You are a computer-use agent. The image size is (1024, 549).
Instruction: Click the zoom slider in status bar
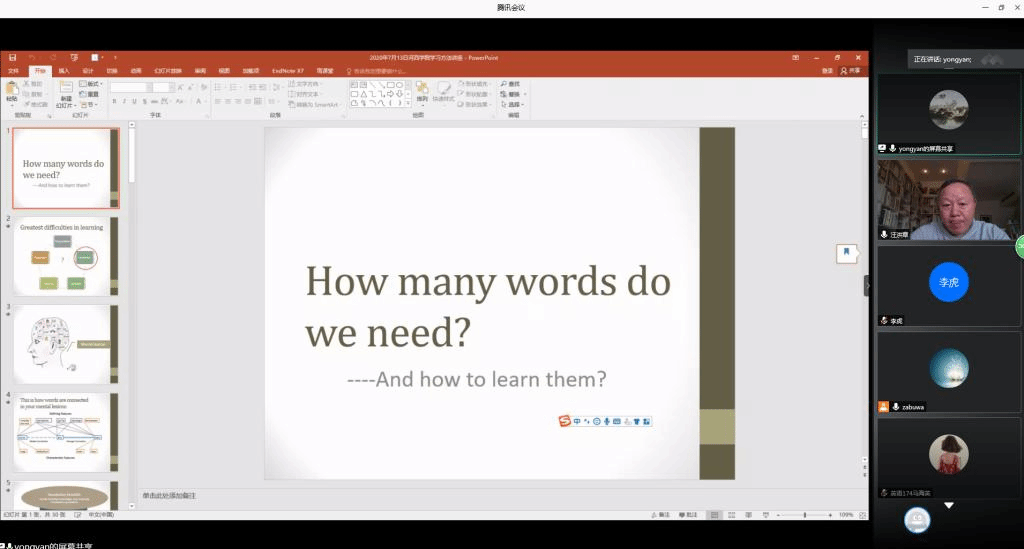[x=805, y=514]
